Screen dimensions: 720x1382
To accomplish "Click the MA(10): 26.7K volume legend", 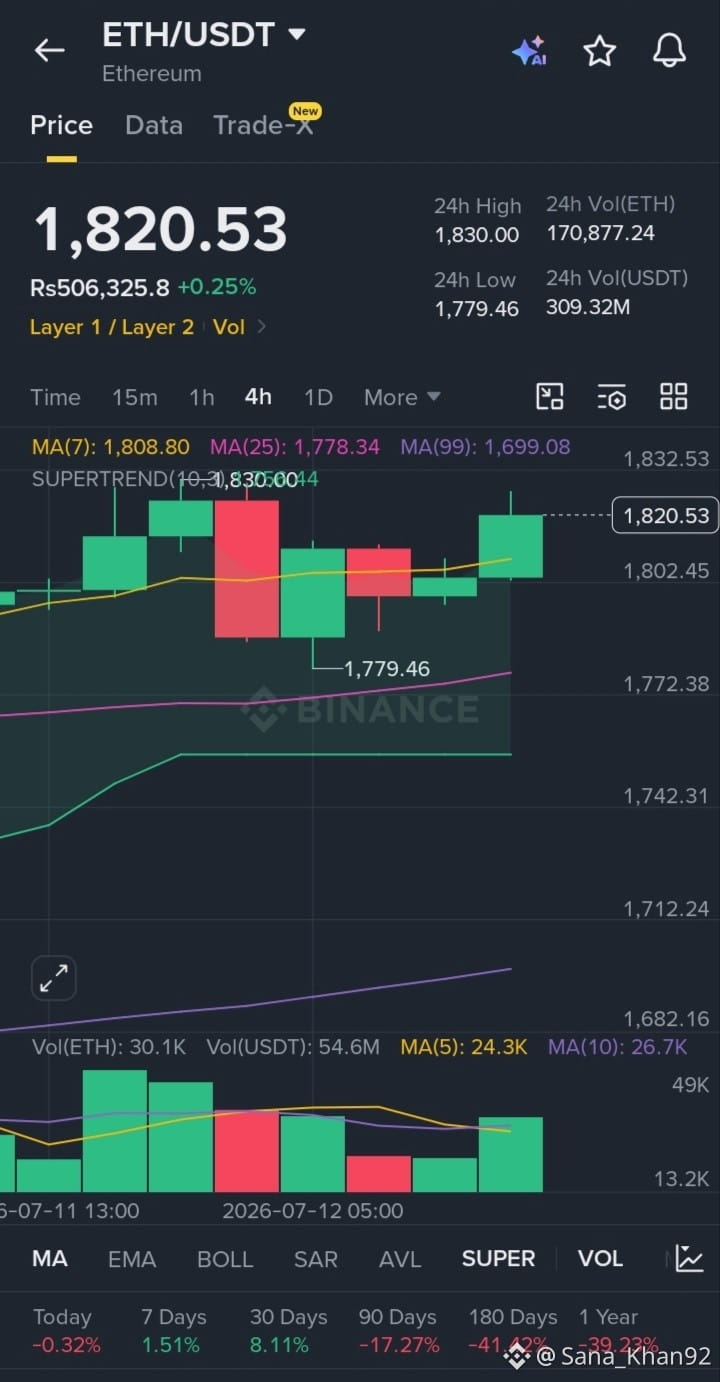I will tap(617, 1047).
